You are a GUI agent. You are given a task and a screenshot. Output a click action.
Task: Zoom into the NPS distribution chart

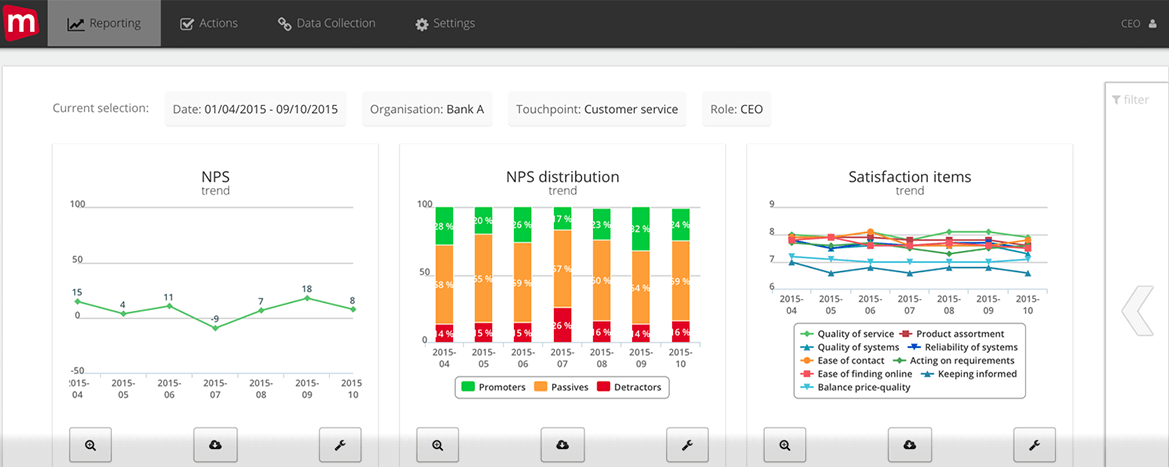point(437,444)
